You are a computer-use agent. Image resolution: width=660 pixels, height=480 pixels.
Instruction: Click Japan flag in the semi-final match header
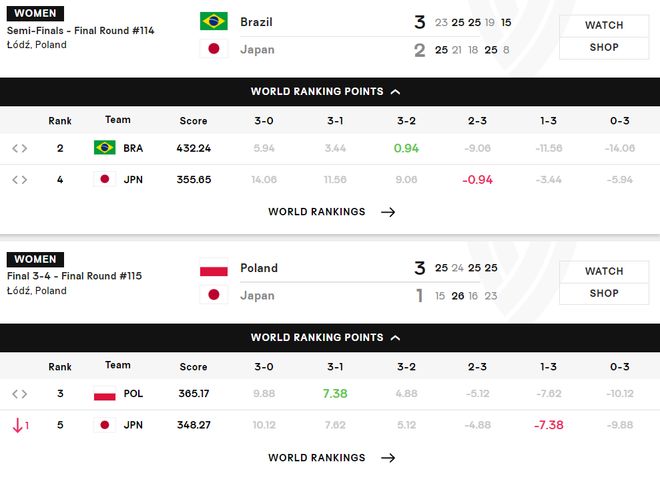213,49
